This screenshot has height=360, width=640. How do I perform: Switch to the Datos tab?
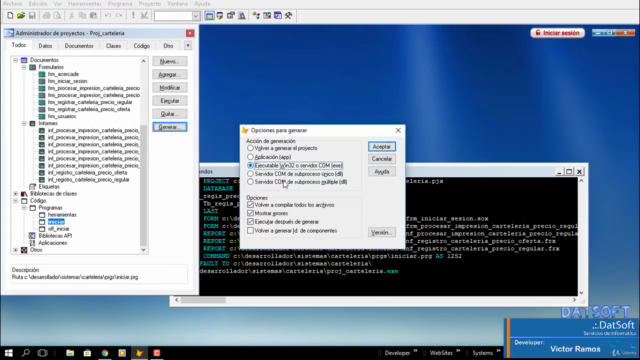45,46
